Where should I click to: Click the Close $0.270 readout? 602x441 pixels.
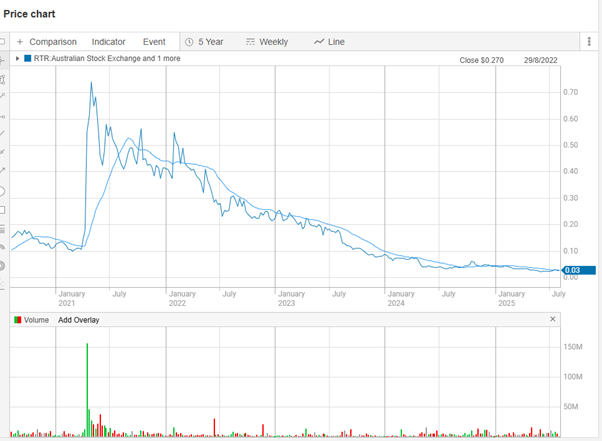(481, 60)
